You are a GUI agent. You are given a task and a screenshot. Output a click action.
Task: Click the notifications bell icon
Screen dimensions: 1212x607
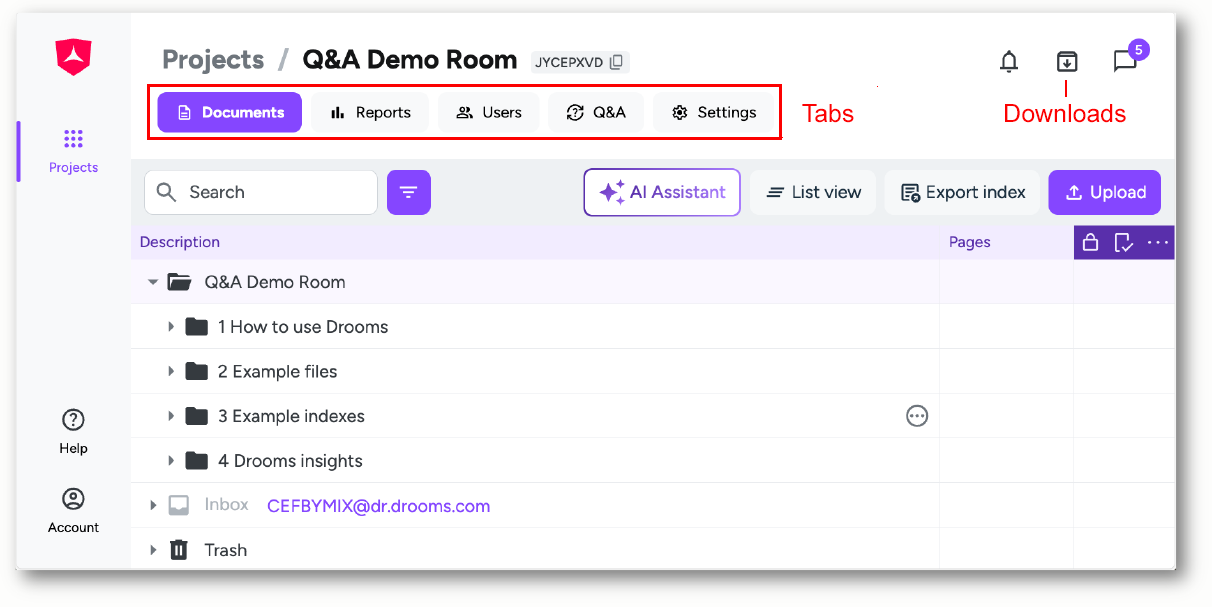click(x=1009, y=62)
